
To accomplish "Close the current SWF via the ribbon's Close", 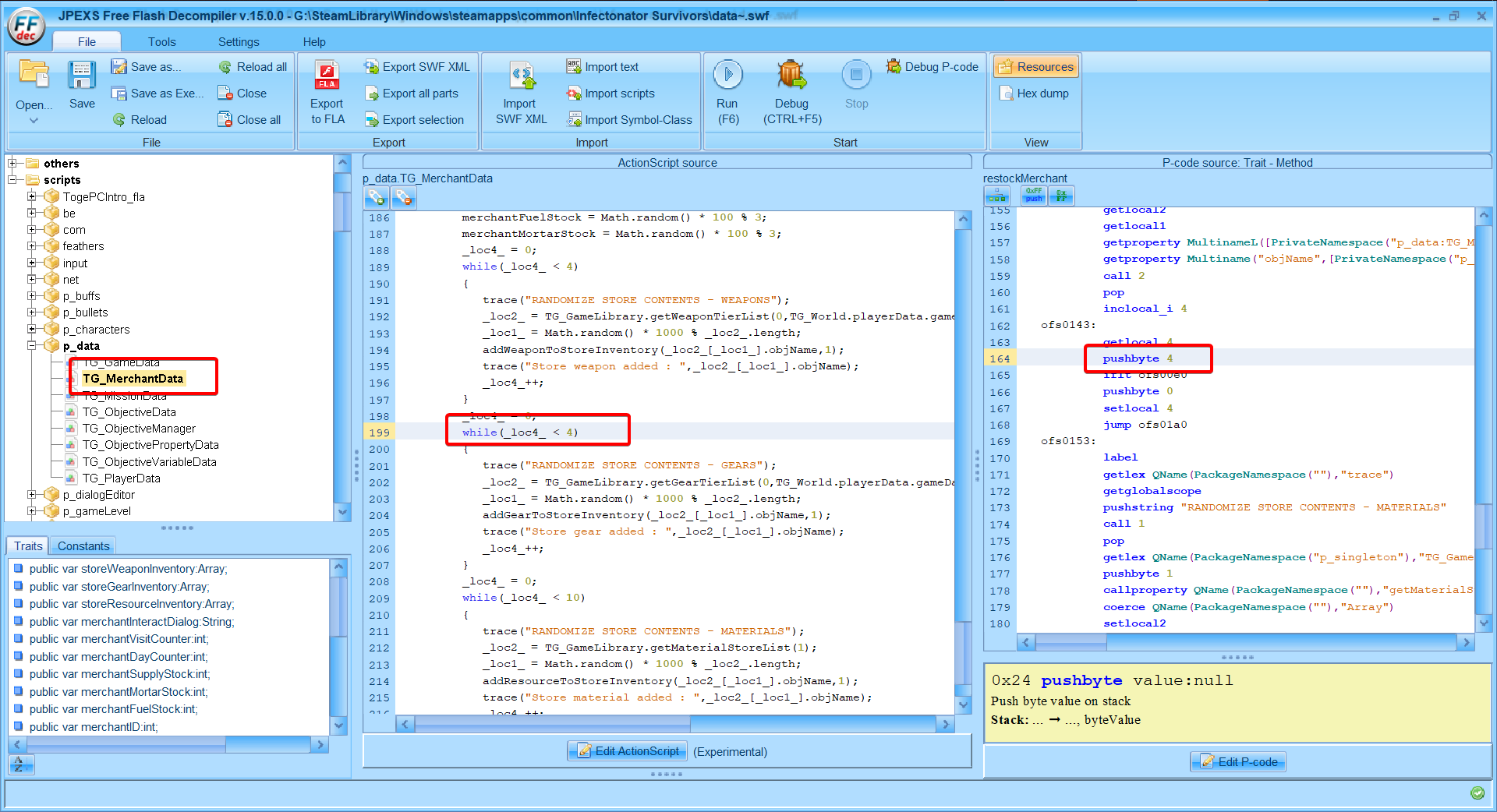I will 242,94.
